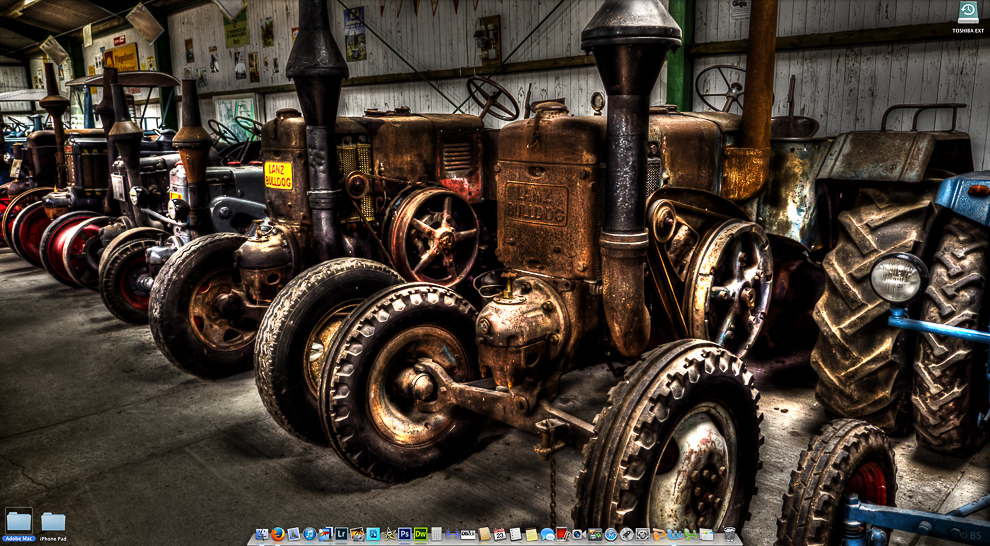Launch Microsoft PowerPoint from the Dock

tap(659, 534)
